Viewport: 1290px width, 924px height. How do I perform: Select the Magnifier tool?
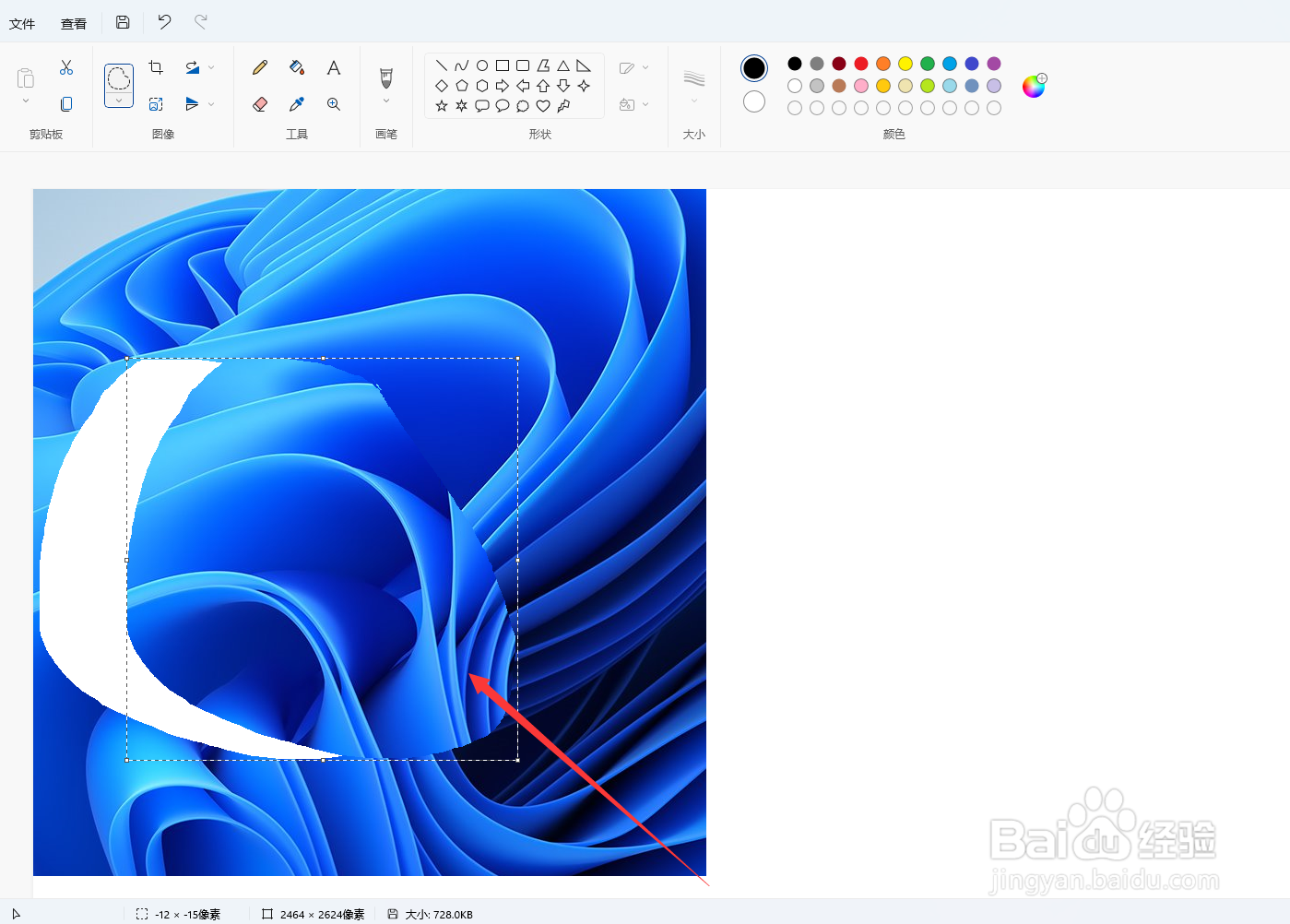[x=334, y=104]
